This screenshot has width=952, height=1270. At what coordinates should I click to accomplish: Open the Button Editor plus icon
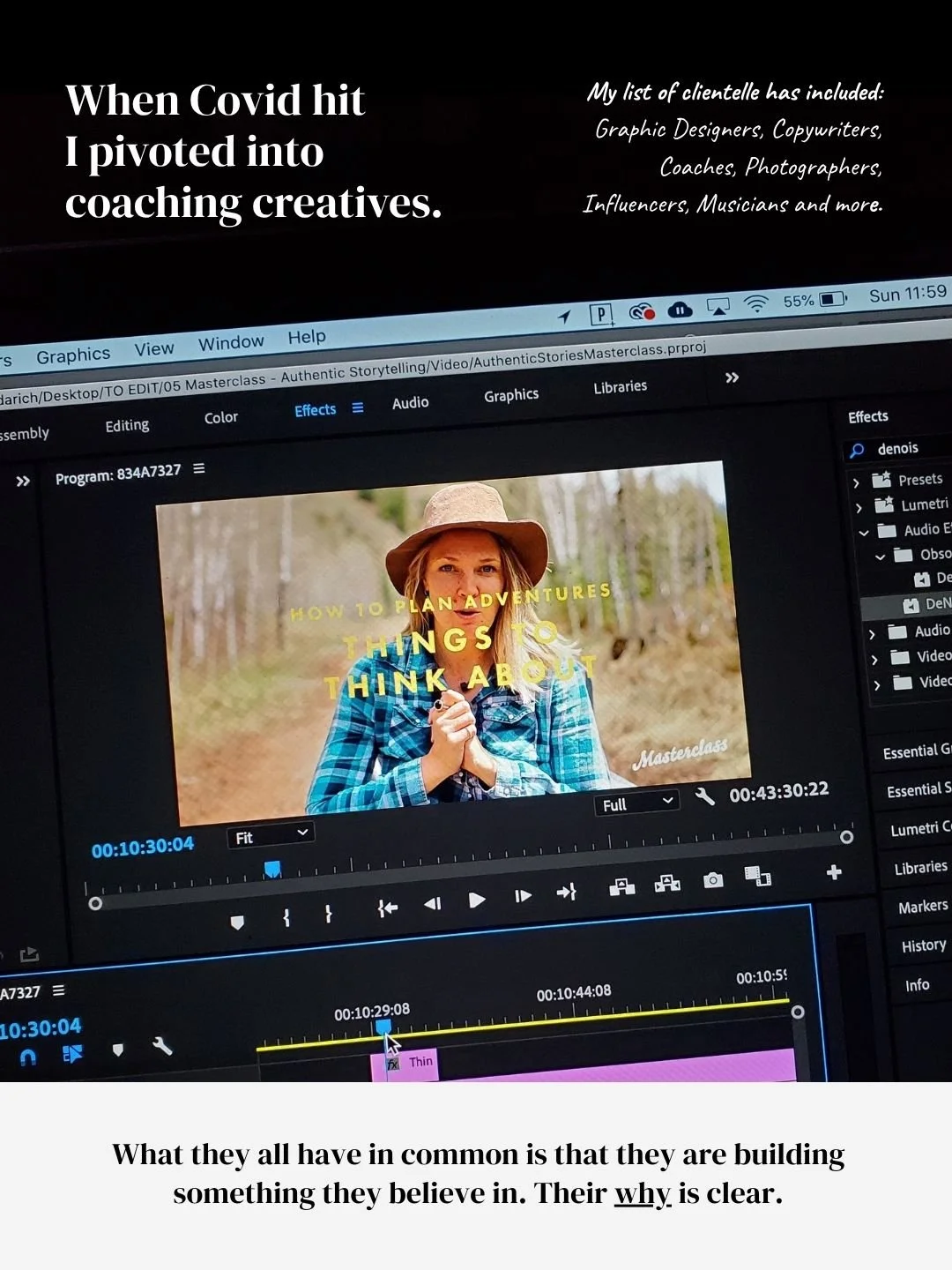point(834,872)
